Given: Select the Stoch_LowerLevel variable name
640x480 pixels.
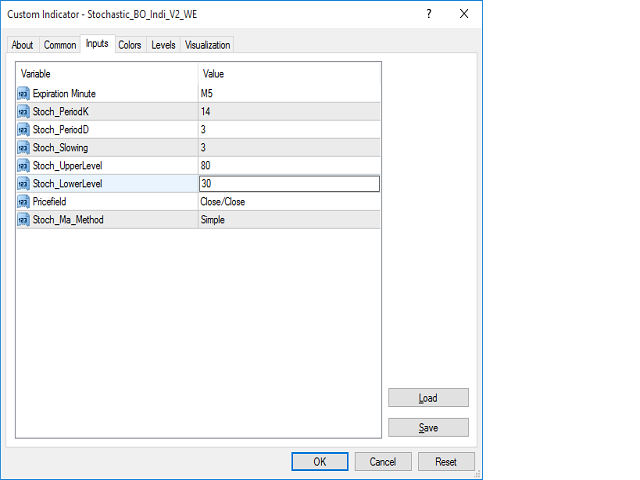Looking at the screenshot, I should (x=67, y=184).
